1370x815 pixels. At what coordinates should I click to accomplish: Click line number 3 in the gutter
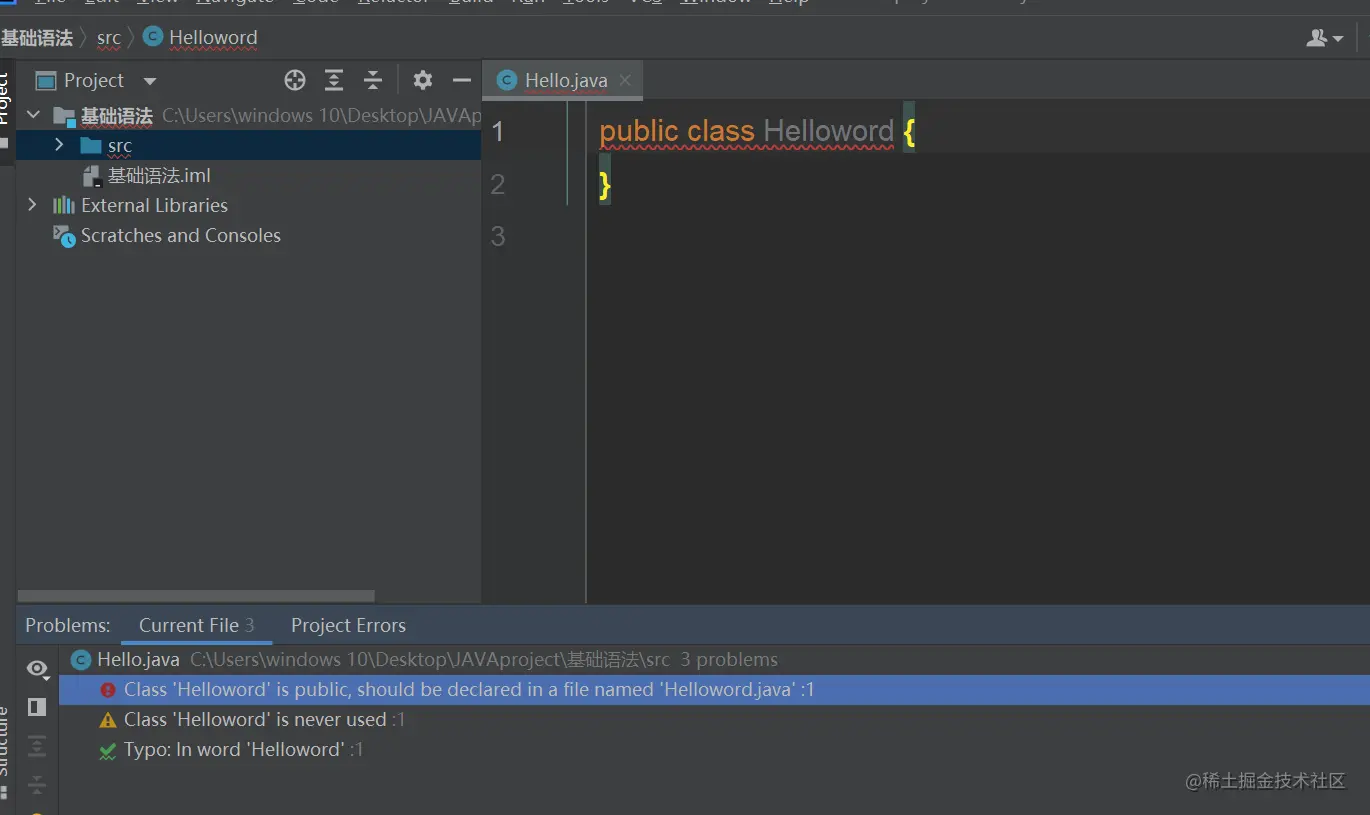[498, 236]
